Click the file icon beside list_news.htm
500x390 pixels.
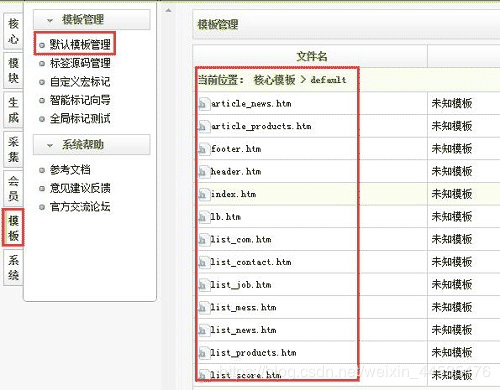(203, 330)
